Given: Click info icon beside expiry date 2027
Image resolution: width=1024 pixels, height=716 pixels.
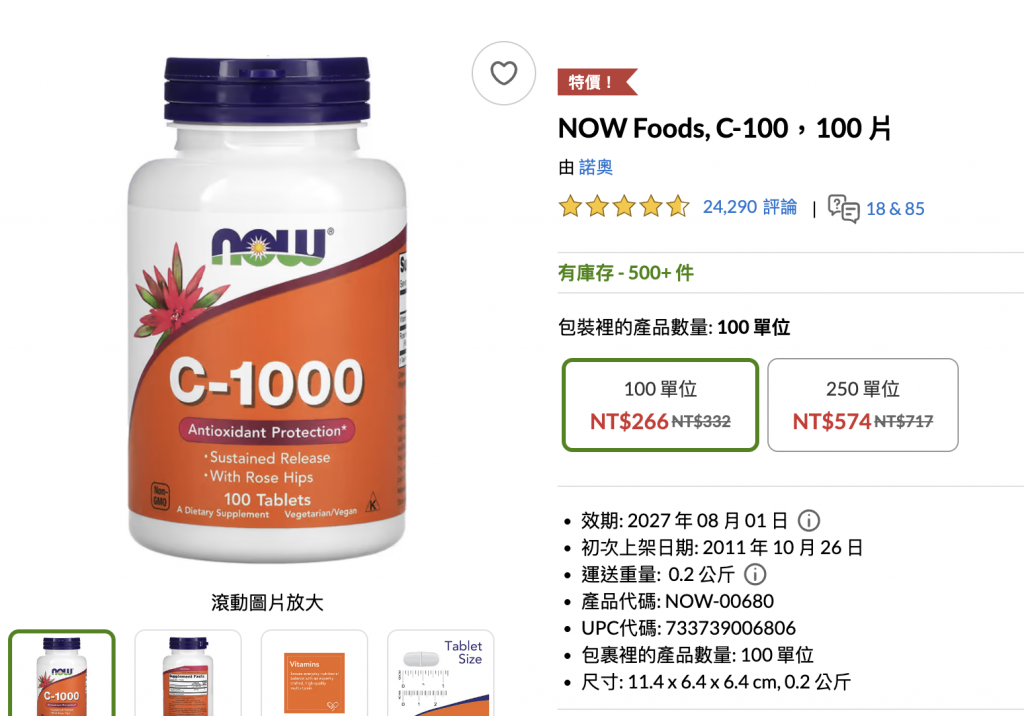Looking at the screenshot, I should (x=808, y=521).
